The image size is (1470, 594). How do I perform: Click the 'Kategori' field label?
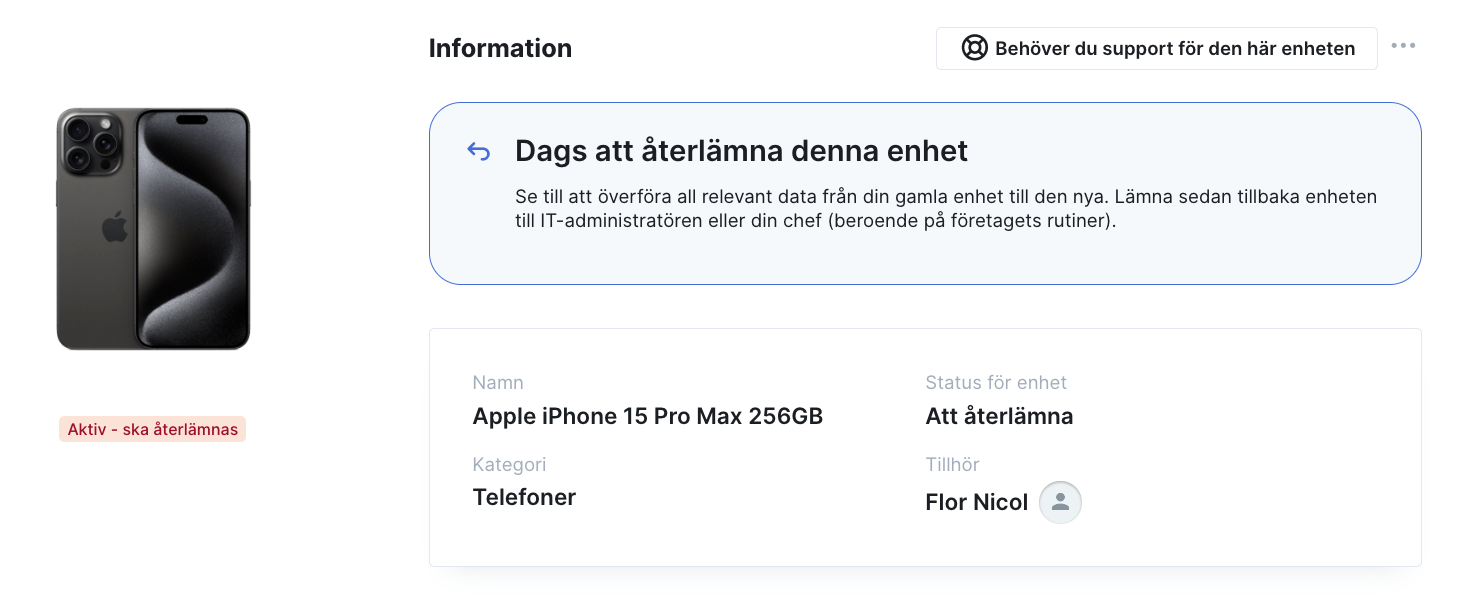509,464
